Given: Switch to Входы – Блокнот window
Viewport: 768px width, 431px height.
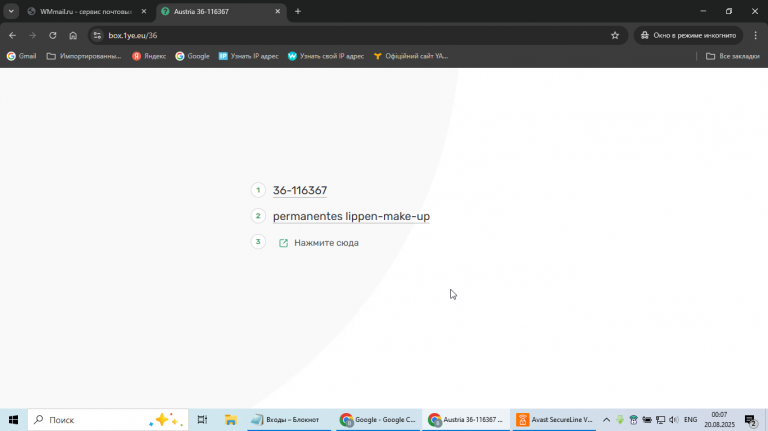Looking at the screenshot, I should (x=289, y=420).
